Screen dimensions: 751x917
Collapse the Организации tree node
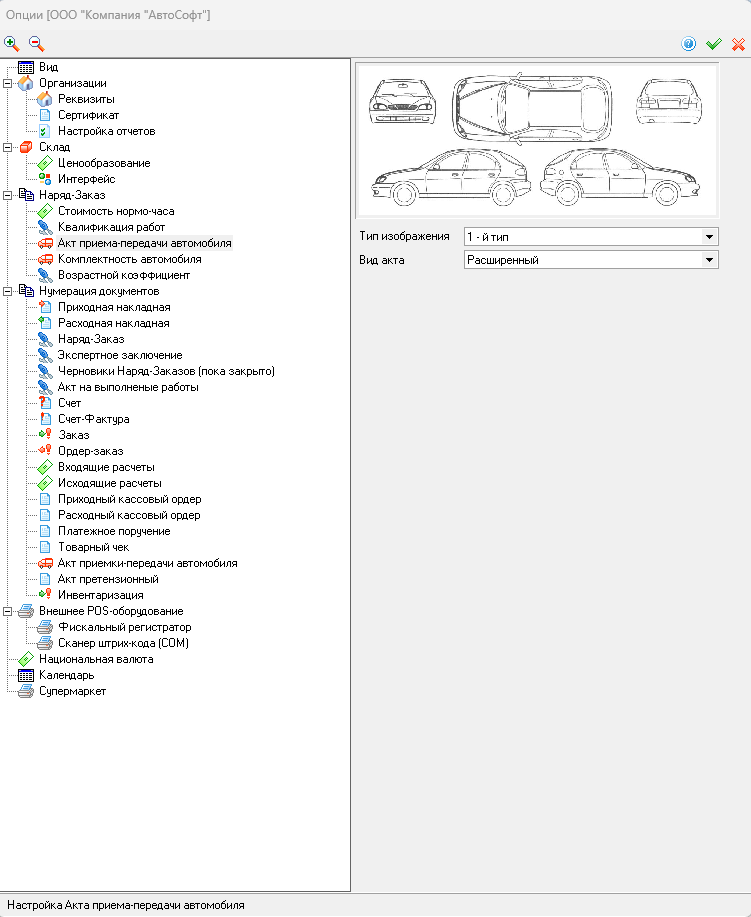pos(7,84)
